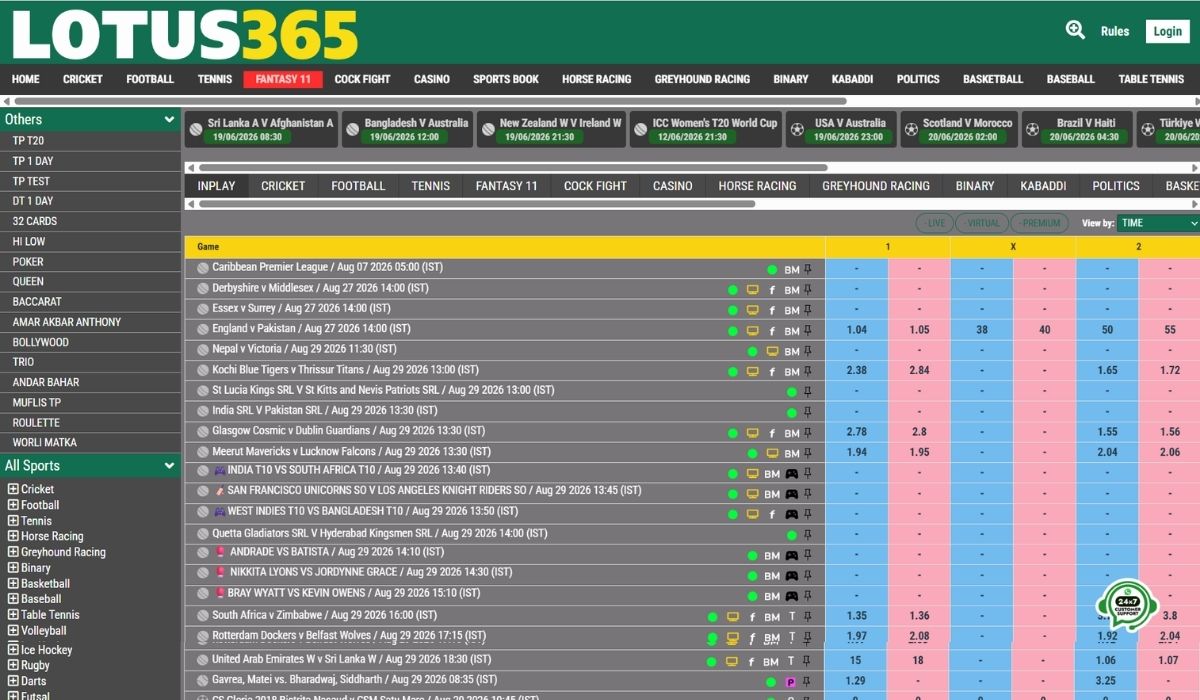This screenshot has height=700, width=1200.
Task: Toggle the LIVE filter
Action: (x=935, y=223)
